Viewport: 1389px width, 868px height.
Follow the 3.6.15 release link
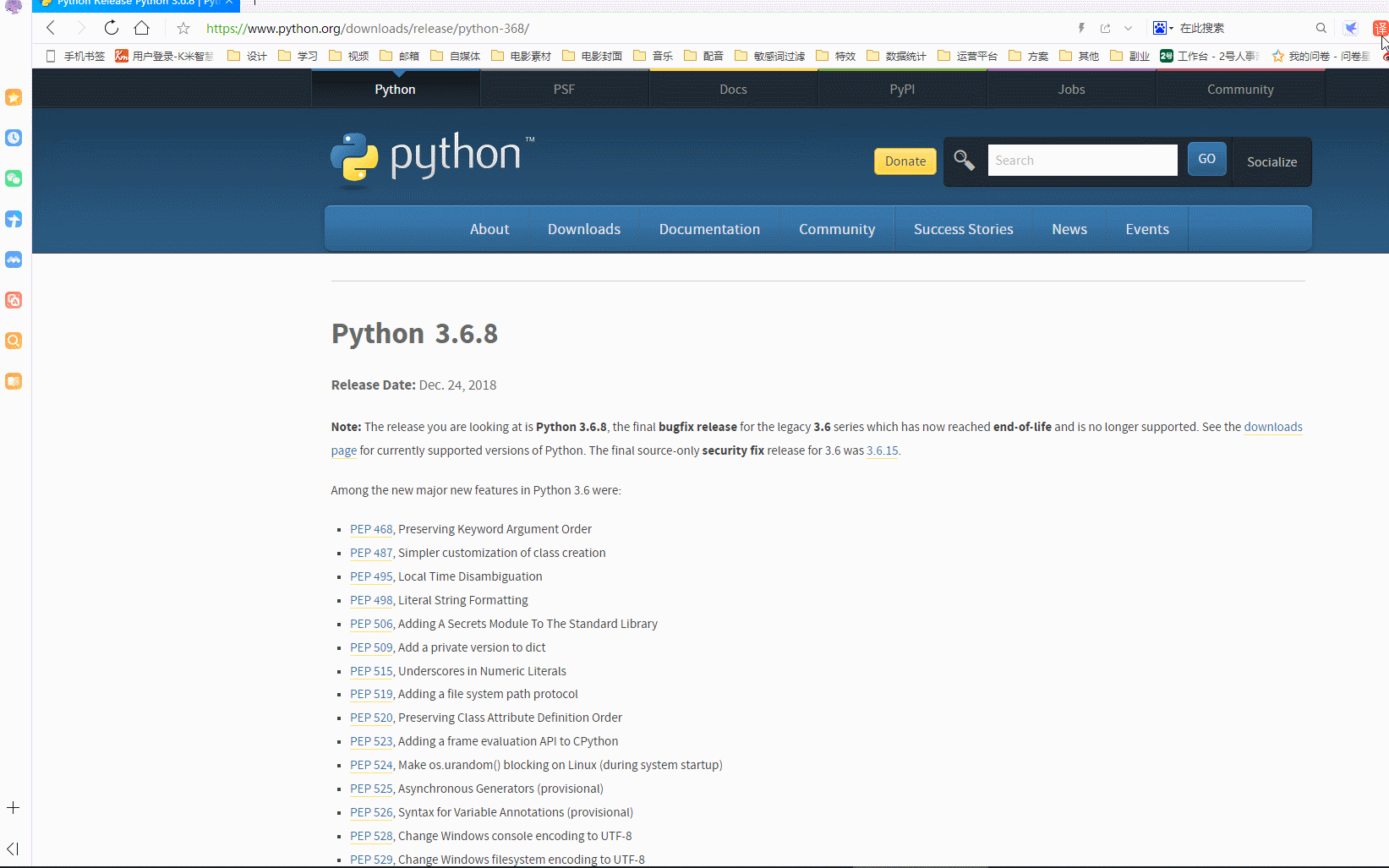point(882,450)
